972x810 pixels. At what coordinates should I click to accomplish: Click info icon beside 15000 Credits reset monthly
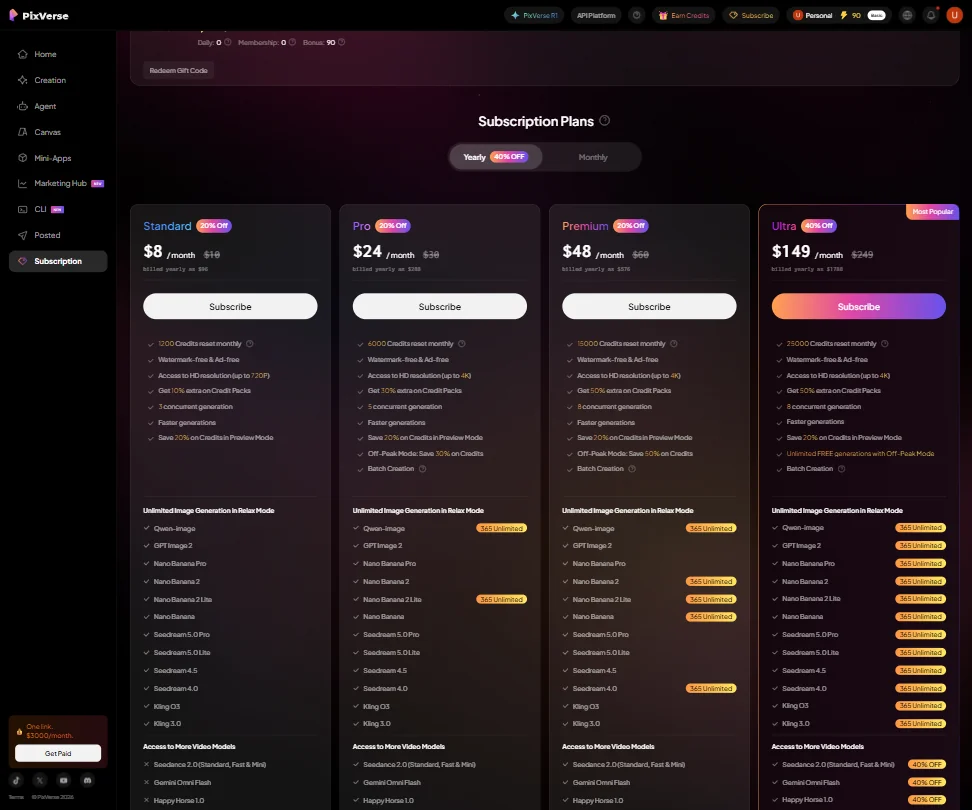click(674, 343)
